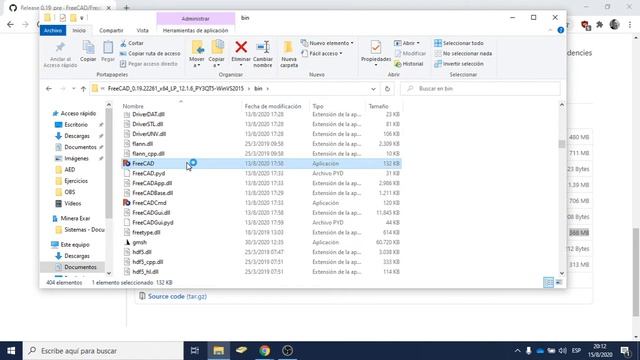Screen dimensions: 640x360
Task: Click the red Eliminar X icon
Action: (x=241, y=47)
